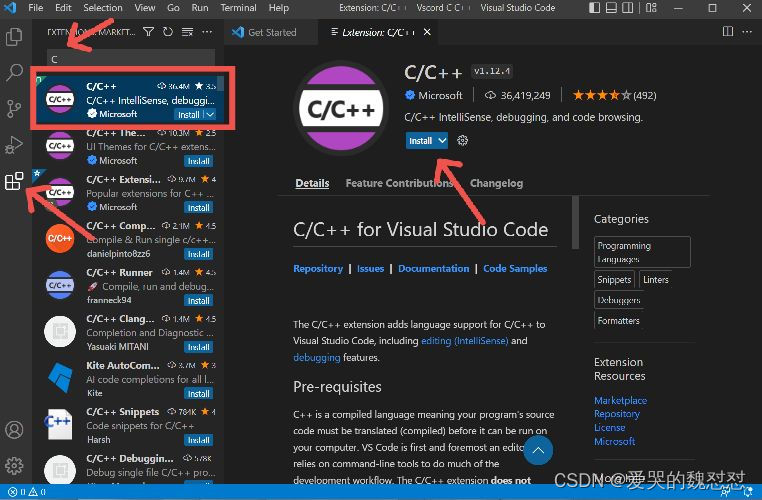Customize layout icon in title bar

(651, 8)
